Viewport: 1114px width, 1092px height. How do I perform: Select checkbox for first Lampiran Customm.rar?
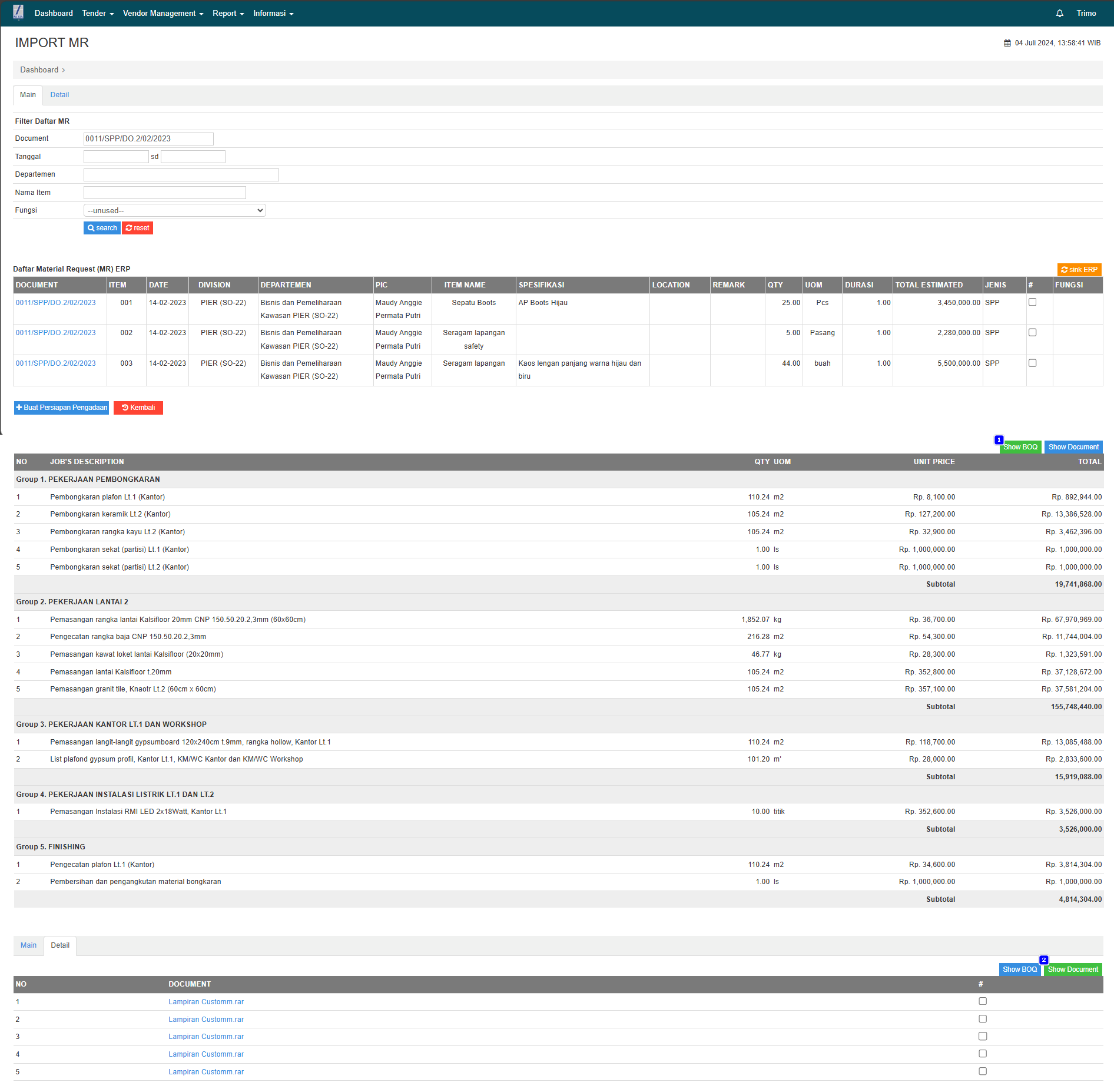click(982, 1001)
